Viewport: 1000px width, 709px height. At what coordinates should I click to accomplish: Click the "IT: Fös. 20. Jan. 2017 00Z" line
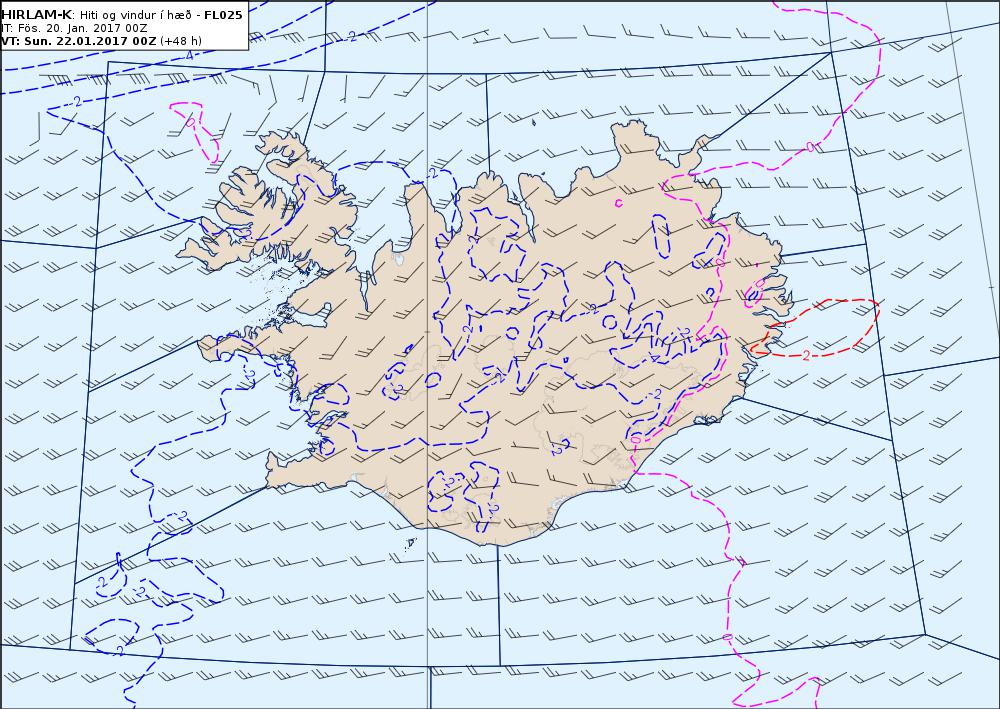click(x=73, y=28)
